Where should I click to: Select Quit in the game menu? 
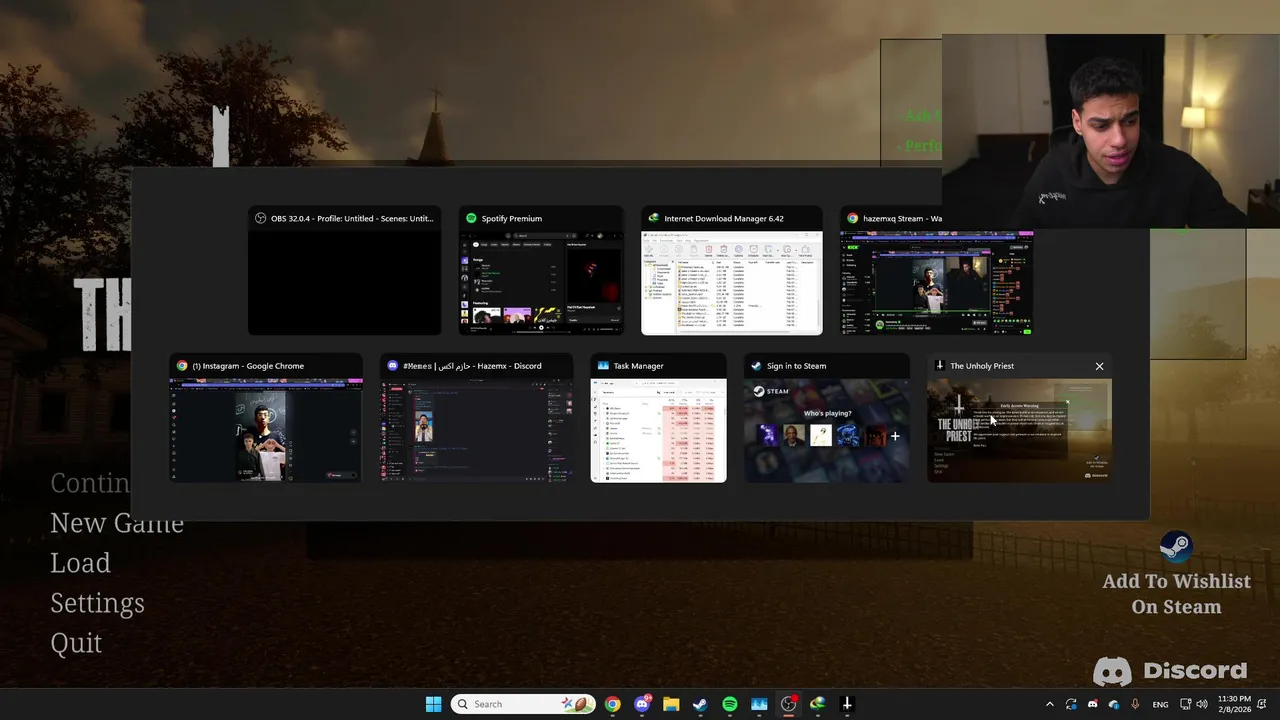pyautogui.click(x=76, y=643)
